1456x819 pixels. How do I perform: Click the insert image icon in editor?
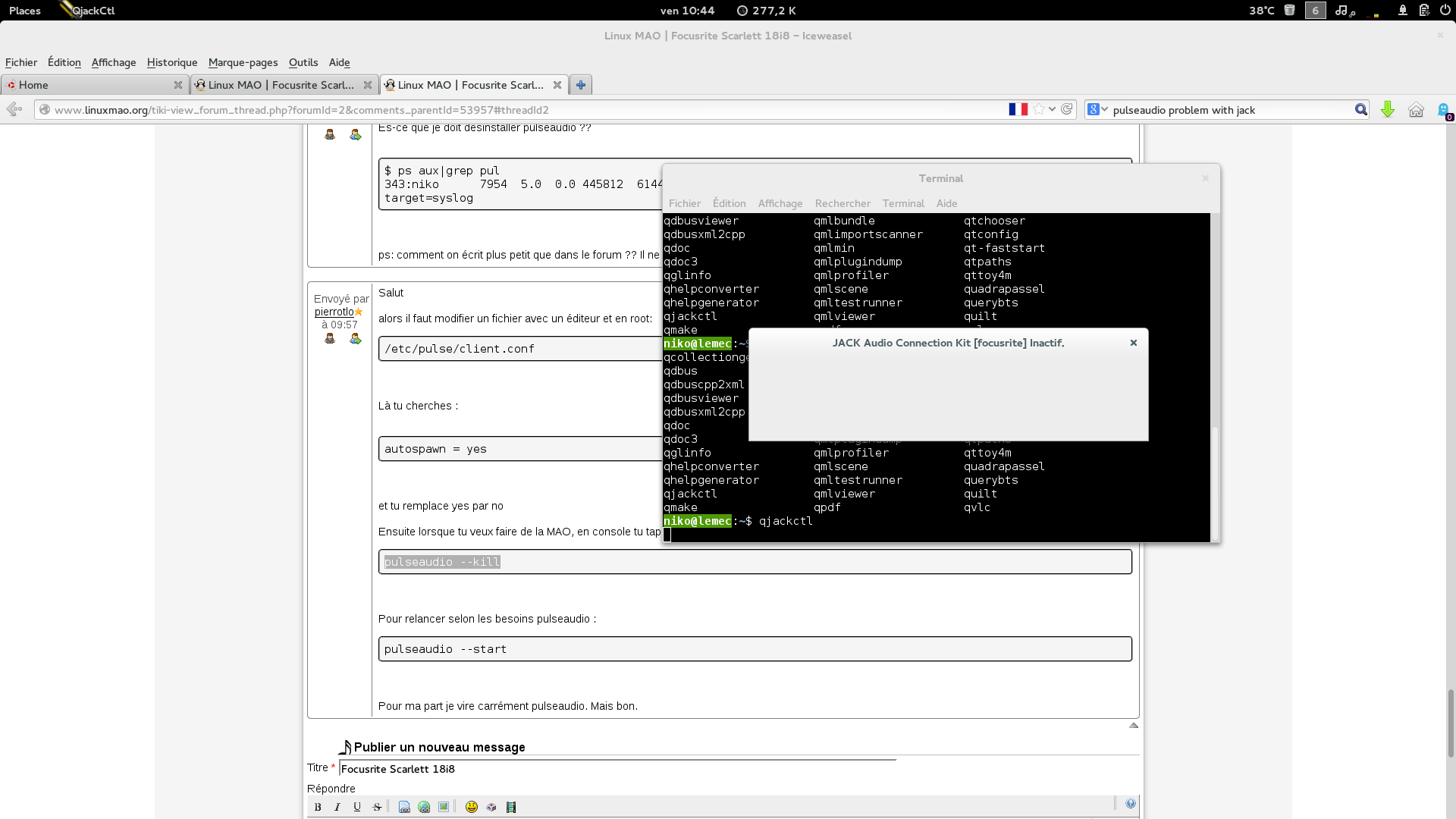tap(444, 807)
